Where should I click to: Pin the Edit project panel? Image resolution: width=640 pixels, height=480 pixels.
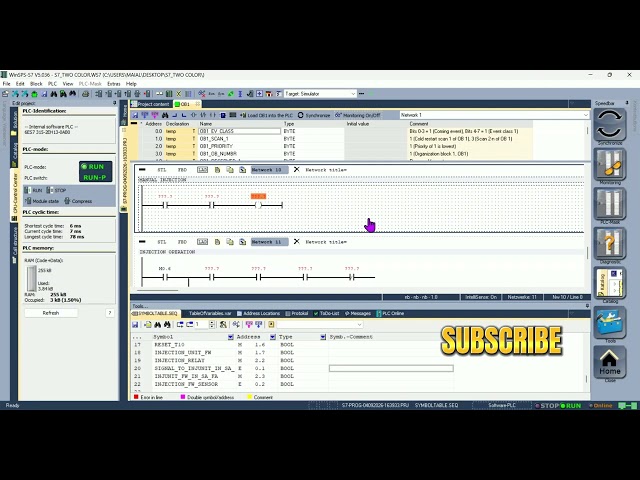[x=114, y=103]
